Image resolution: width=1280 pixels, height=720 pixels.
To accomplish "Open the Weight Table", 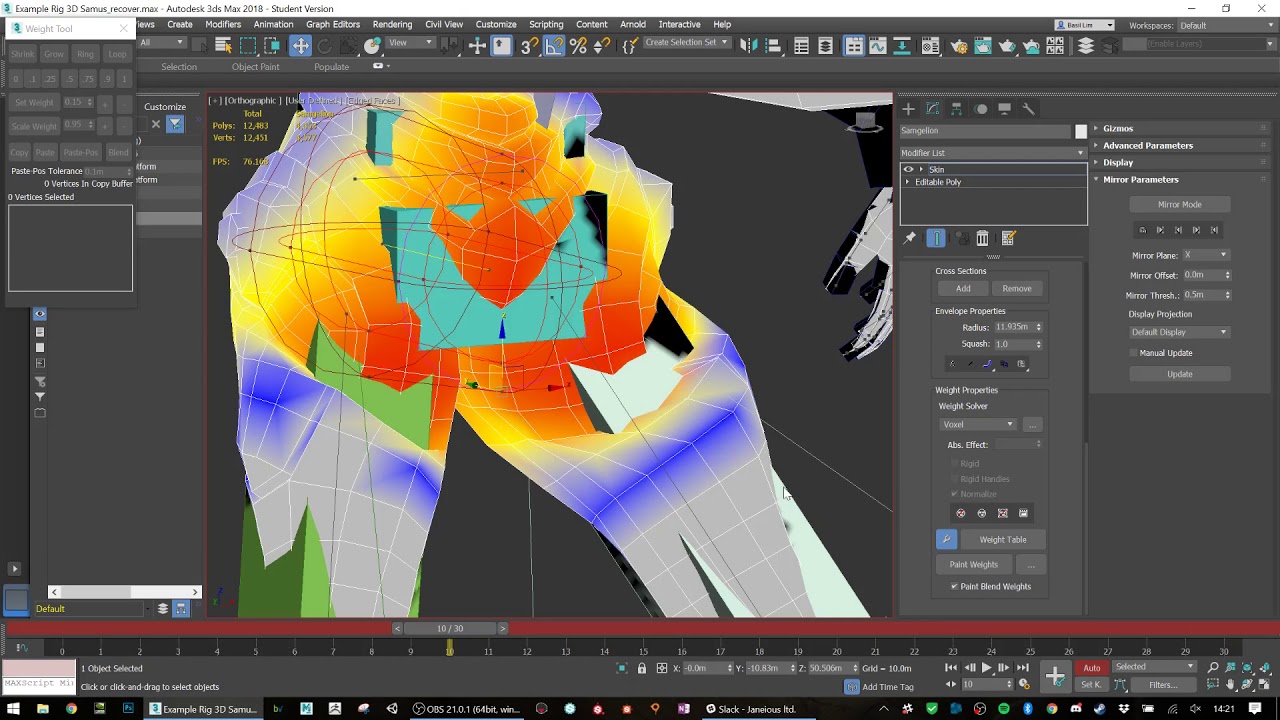I will 1003,540.
